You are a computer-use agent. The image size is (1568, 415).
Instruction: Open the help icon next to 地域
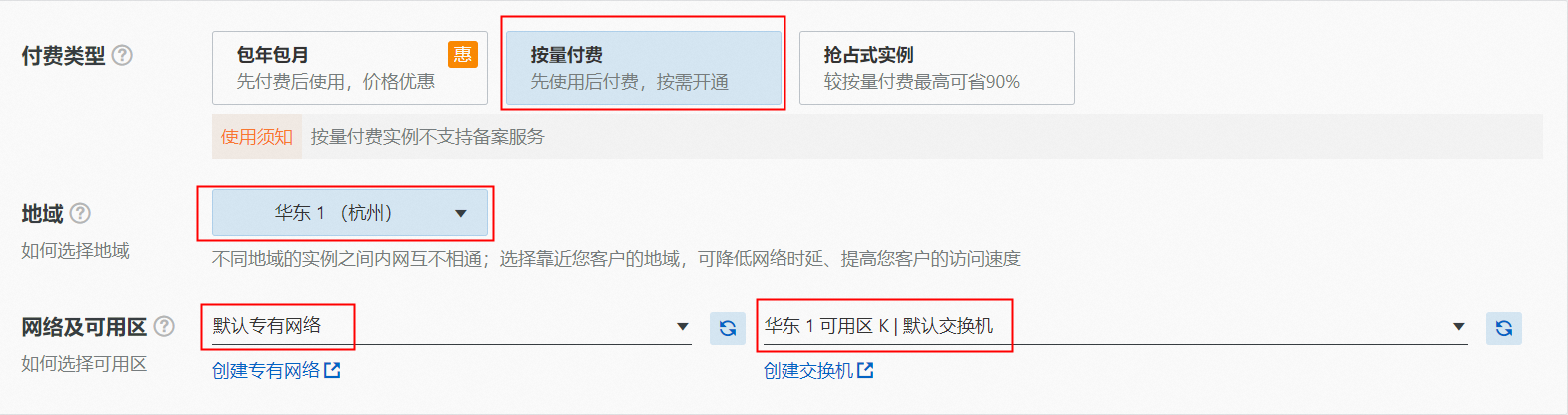pos(81,213)
